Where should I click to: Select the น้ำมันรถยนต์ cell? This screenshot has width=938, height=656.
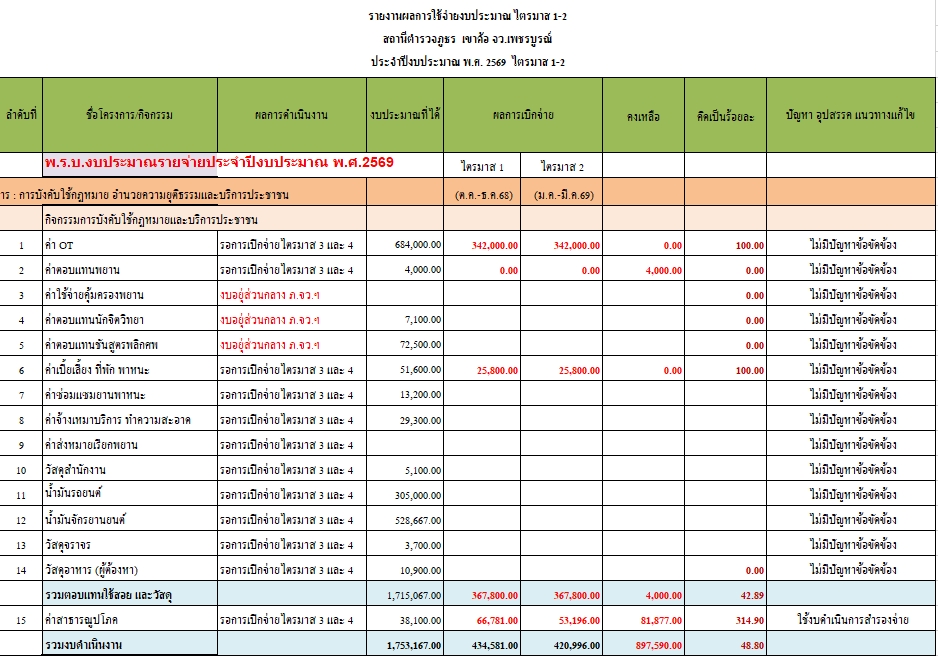(x=130, y=495)
